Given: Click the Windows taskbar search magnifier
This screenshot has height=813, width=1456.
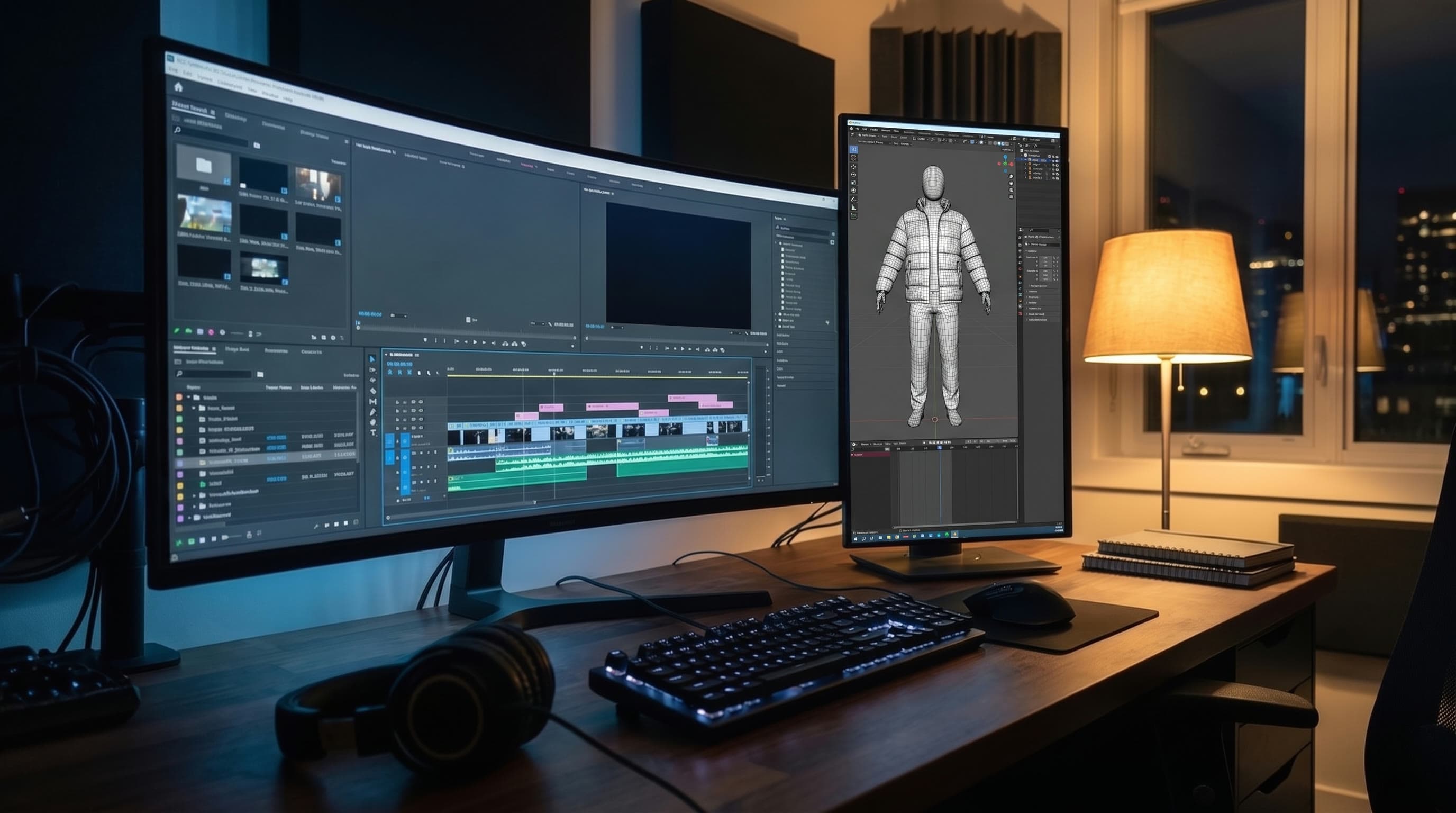Looking at the screenshot, I should coord(864,539).
